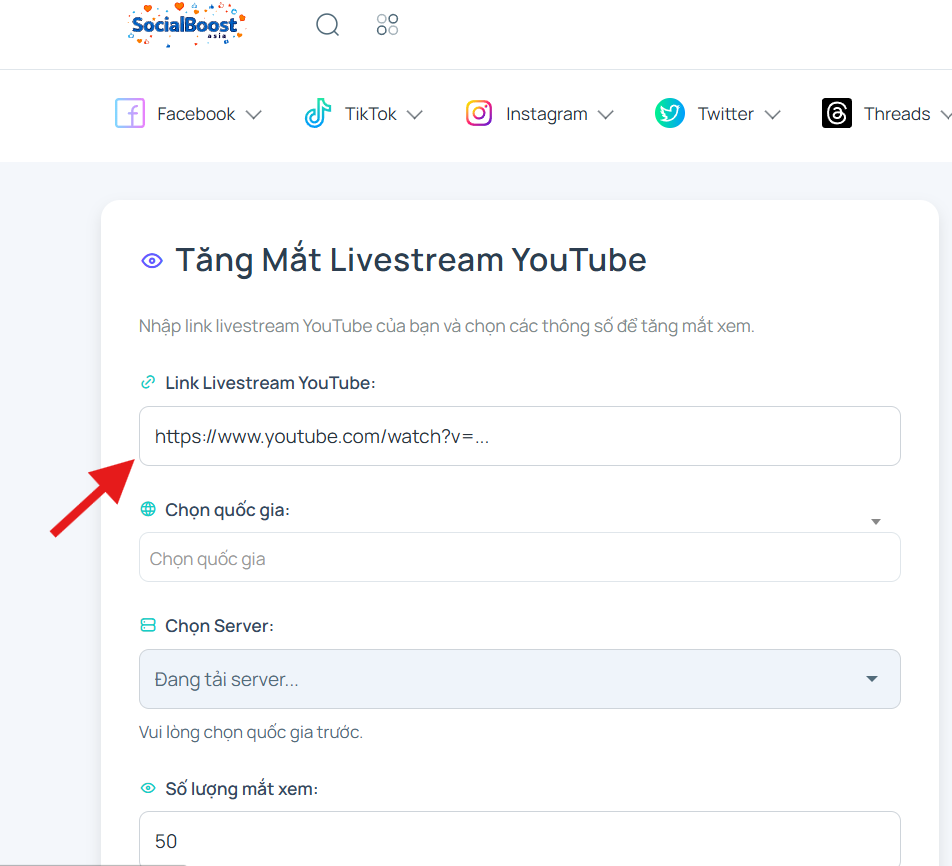Click the Chọn Server label

pyautogui.click(x=220, y=626)
